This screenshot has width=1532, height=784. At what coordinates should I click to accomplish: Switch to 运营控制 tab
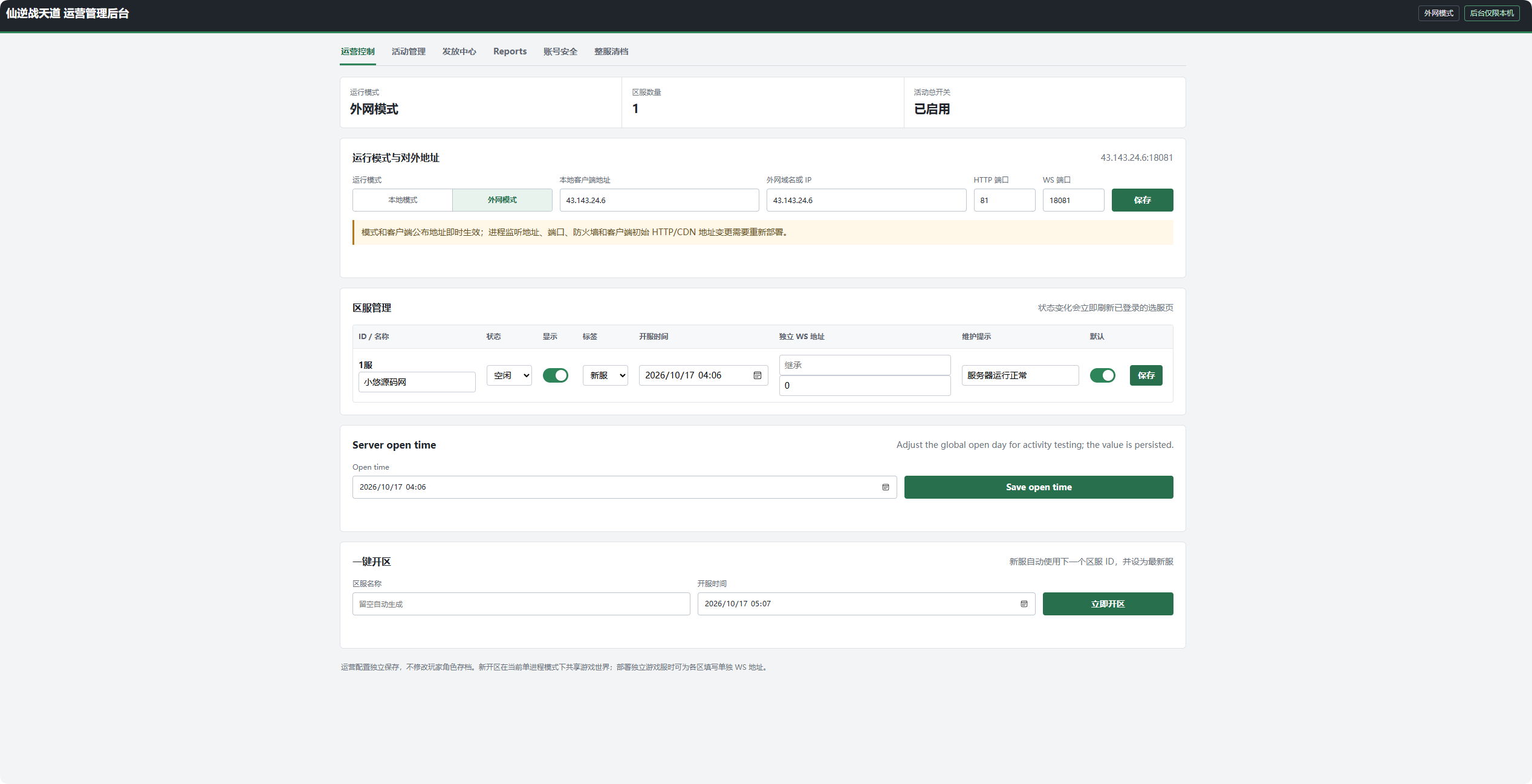(x=358, y=51)
